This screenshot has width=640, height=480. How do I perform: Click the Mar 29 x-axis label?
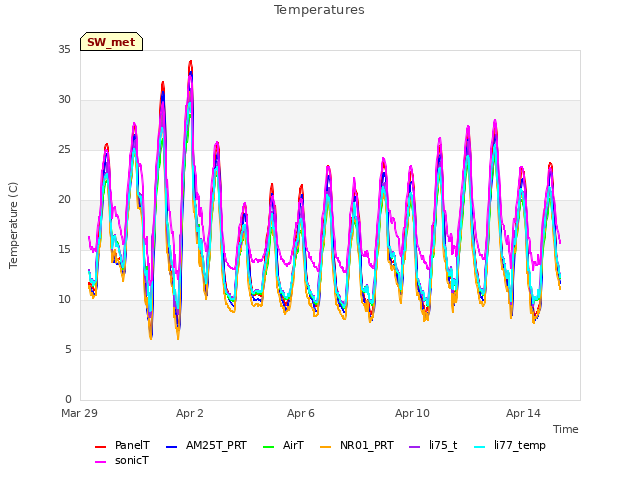80,413
